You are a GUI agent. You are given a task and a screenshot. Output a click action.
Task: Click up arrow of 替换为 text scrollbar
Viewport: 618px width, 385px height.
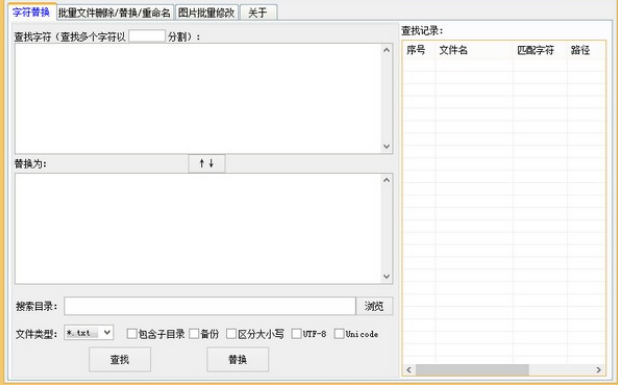pyautogui.click(x=386, y=180)
